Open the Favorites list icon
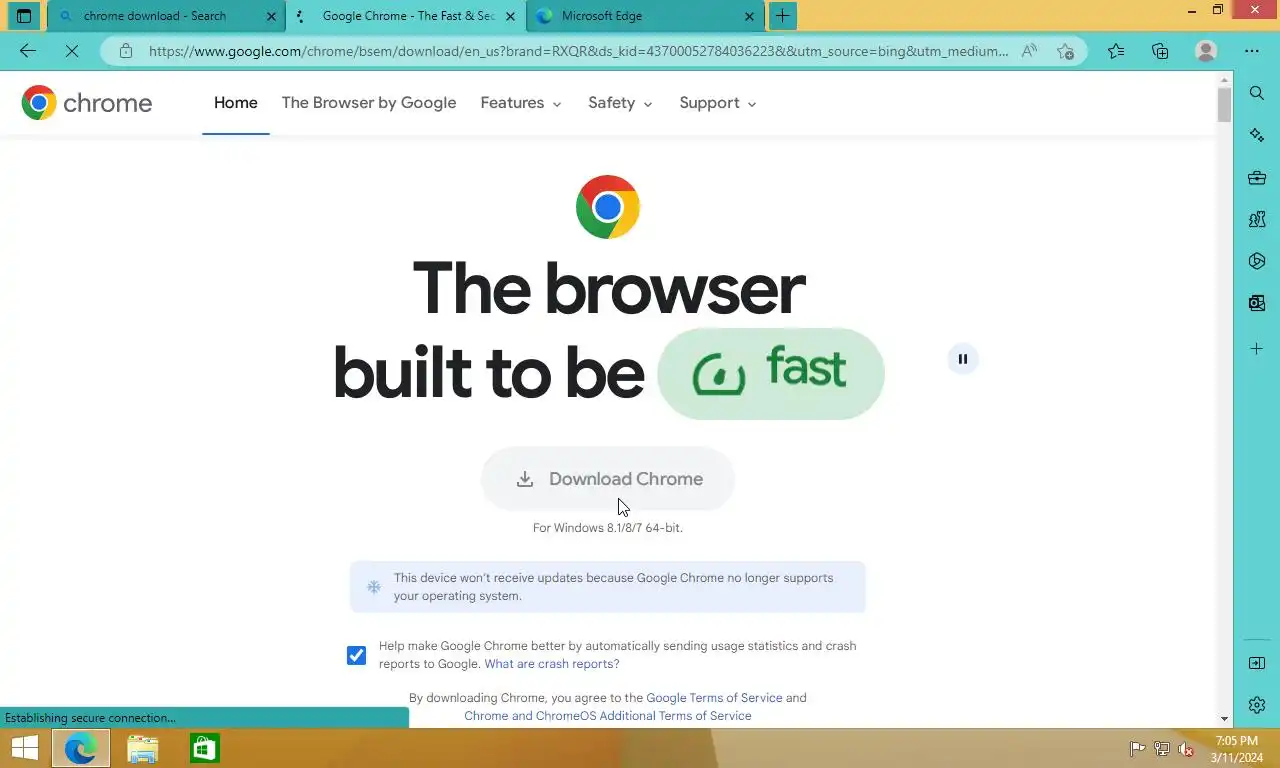The image size is (1280, 768). 1116,51
